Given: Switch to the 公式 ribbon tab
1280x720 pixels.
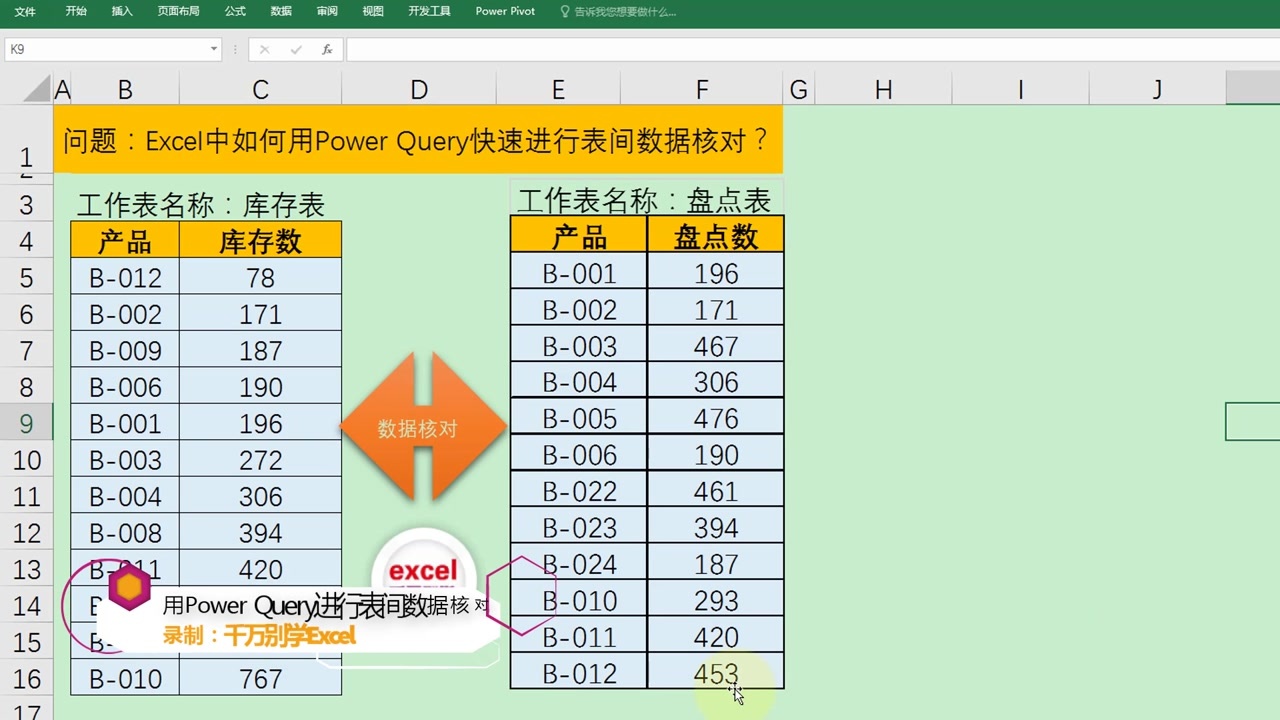Looking at the screenshot, I should (x=235, y=11).
